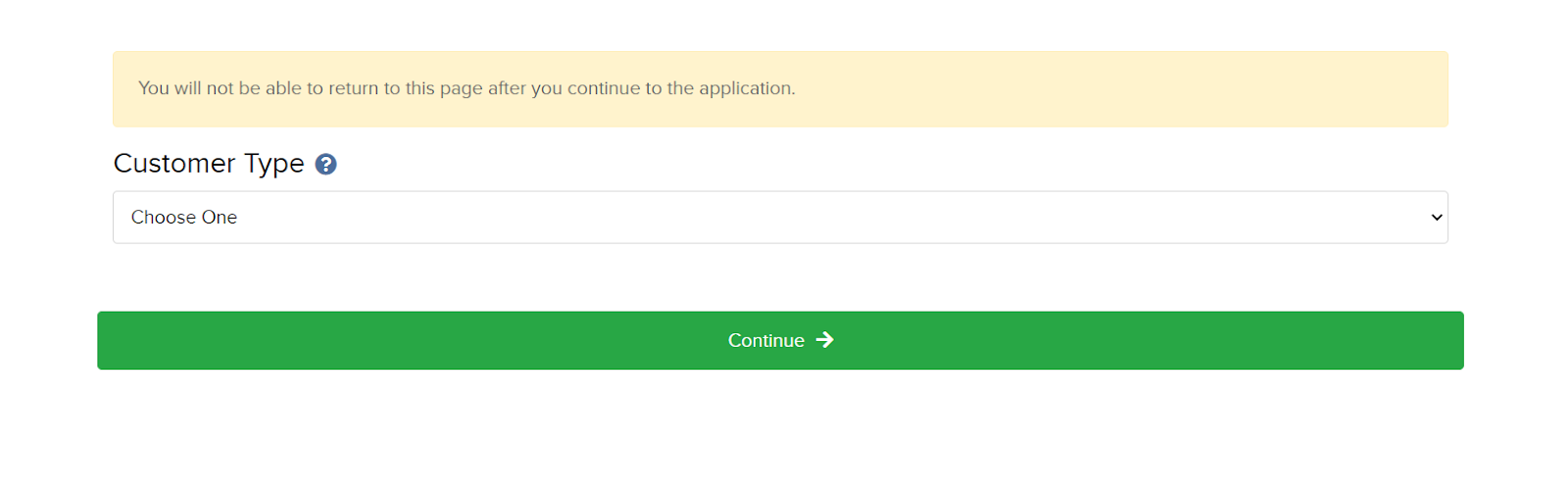Click the white arrow next to Continue text
Viewport: 1568px width, 498px height.
[825, 339]
